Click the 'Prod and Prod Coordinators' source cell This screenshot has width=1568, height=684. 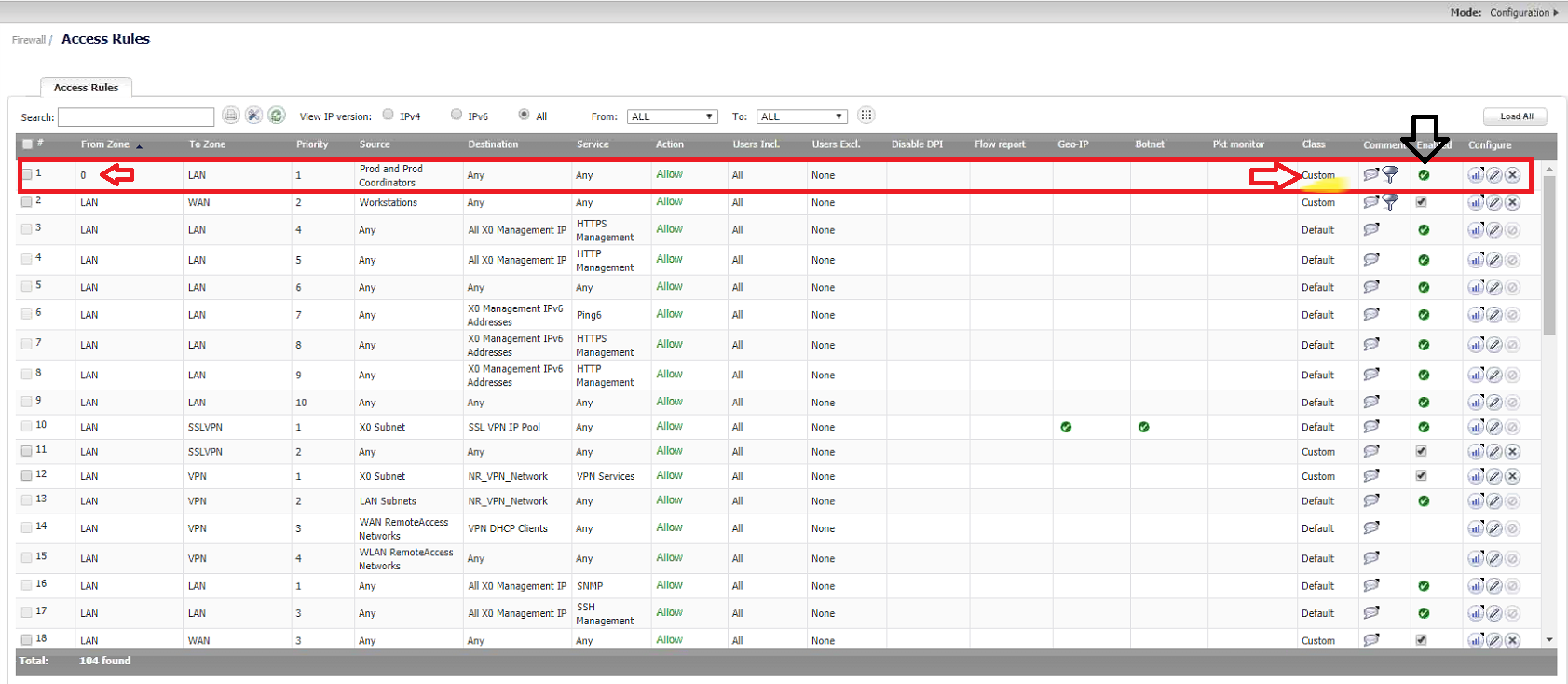pyautogui.click(x=390, y=175)
